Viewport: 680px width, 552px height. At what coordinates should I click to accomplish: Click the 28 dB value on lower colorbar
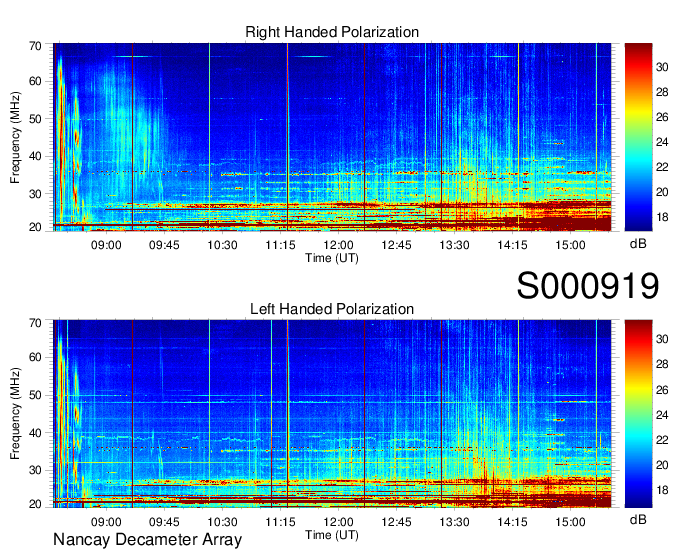coord(662,365)
